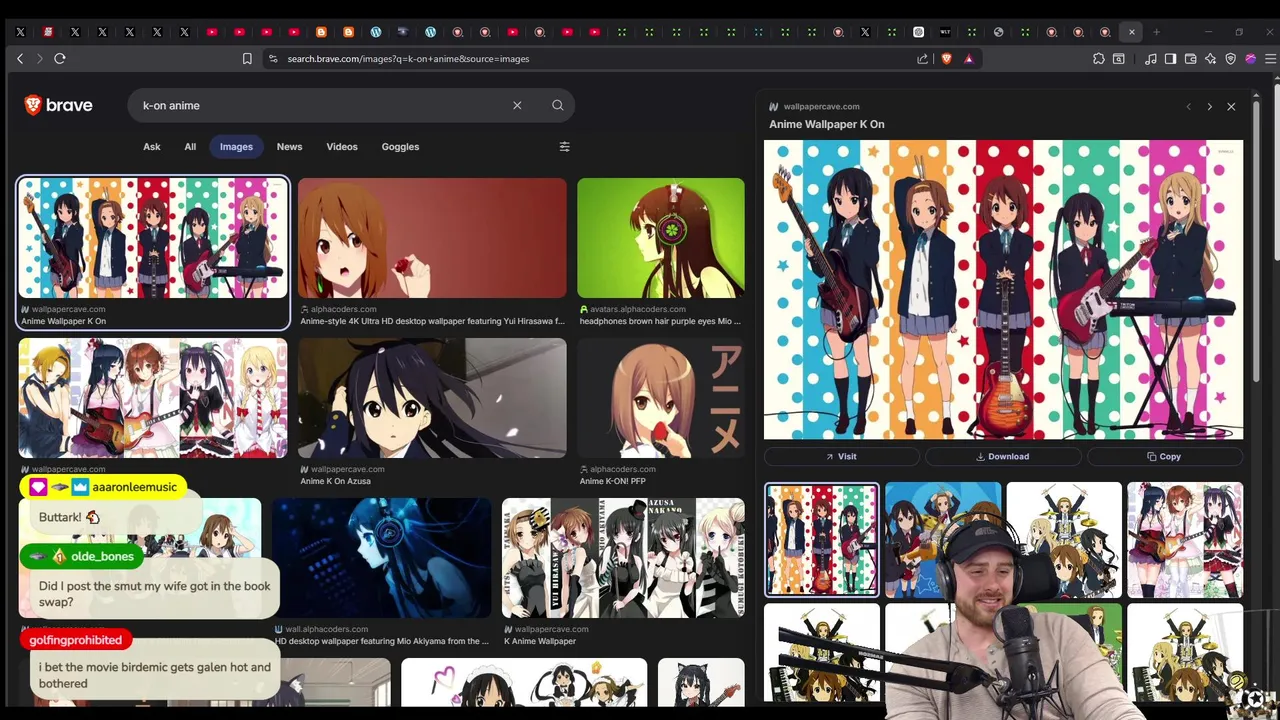Click the Visit button in preview panel
The height and width of the screenshot is (720, 1280).
tap(841, 456)
